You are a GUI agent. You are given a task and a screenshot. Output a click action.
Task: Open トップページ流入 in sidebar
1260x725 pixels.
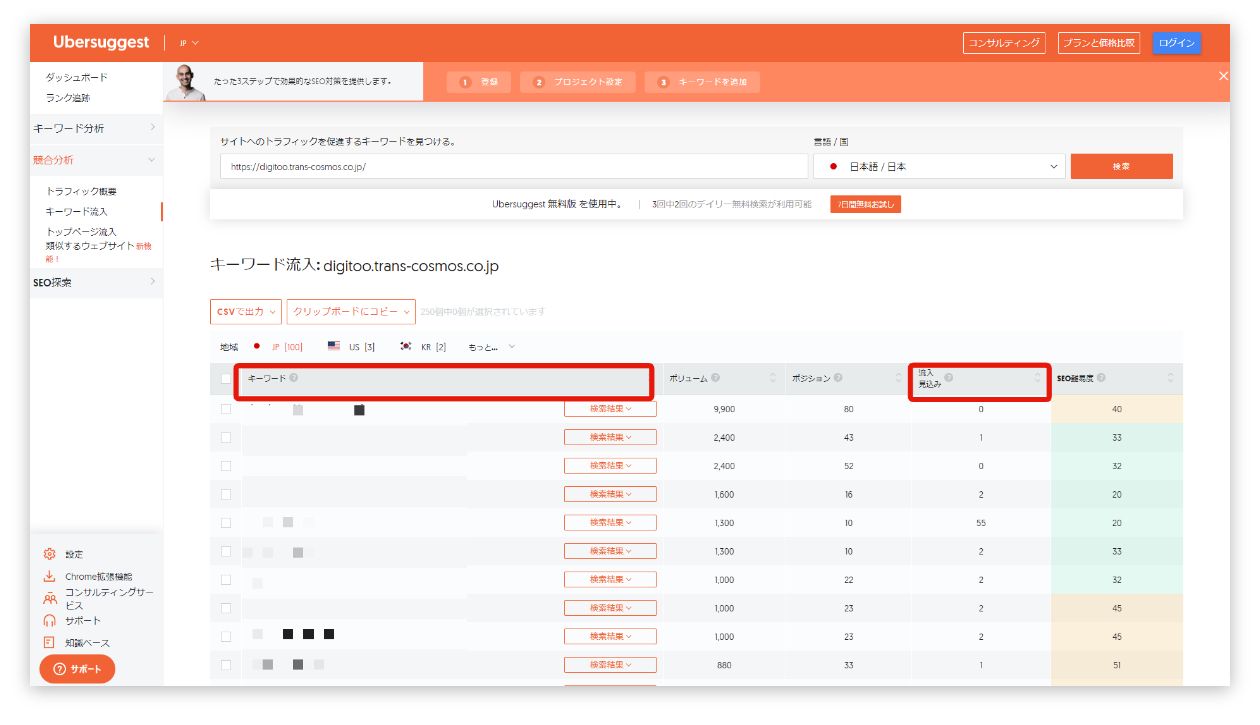(x=82, y=232)
